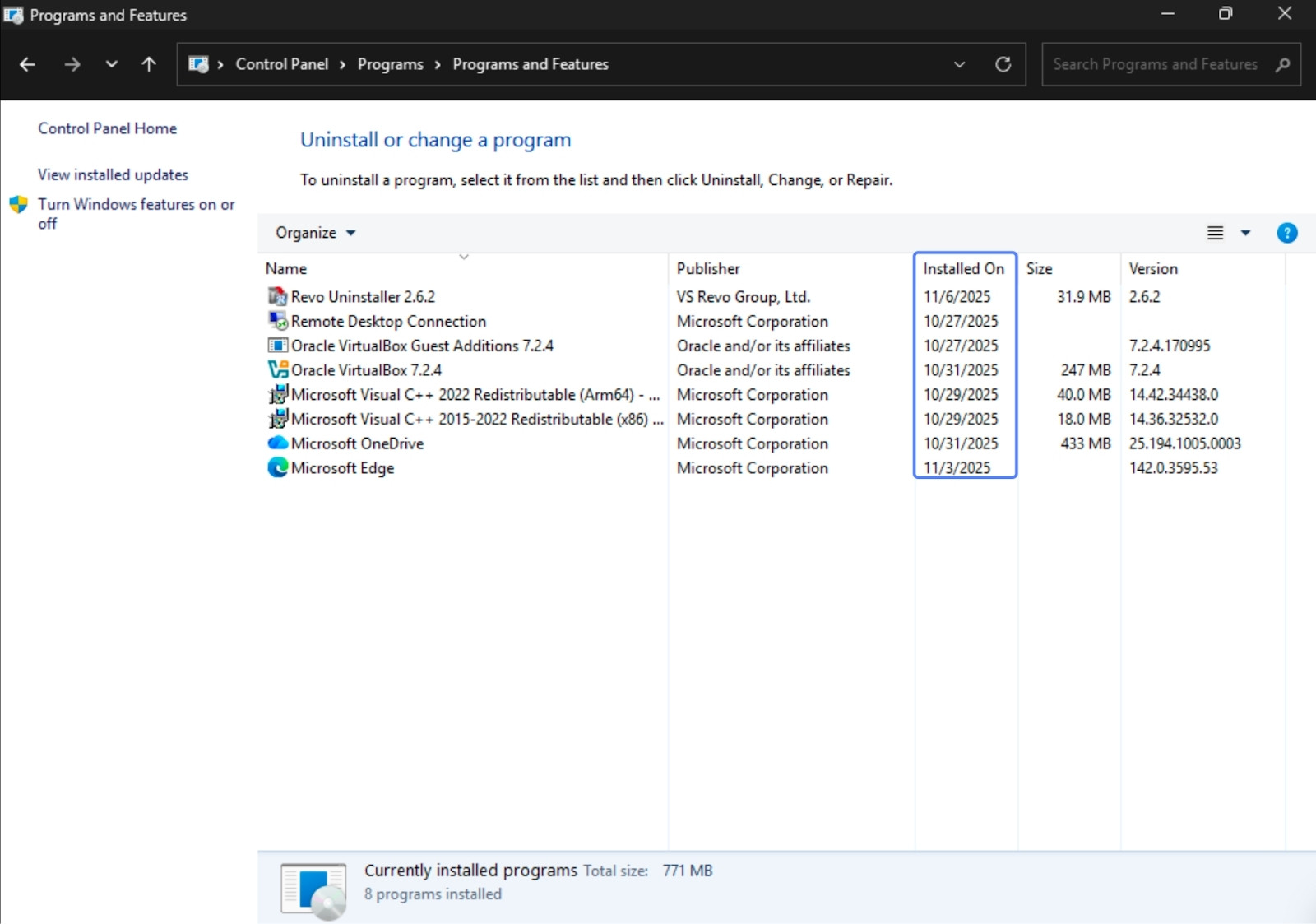Open View installed updates link
The width and height of the screenshot is (1316, 924).
(x=113, y=174)
